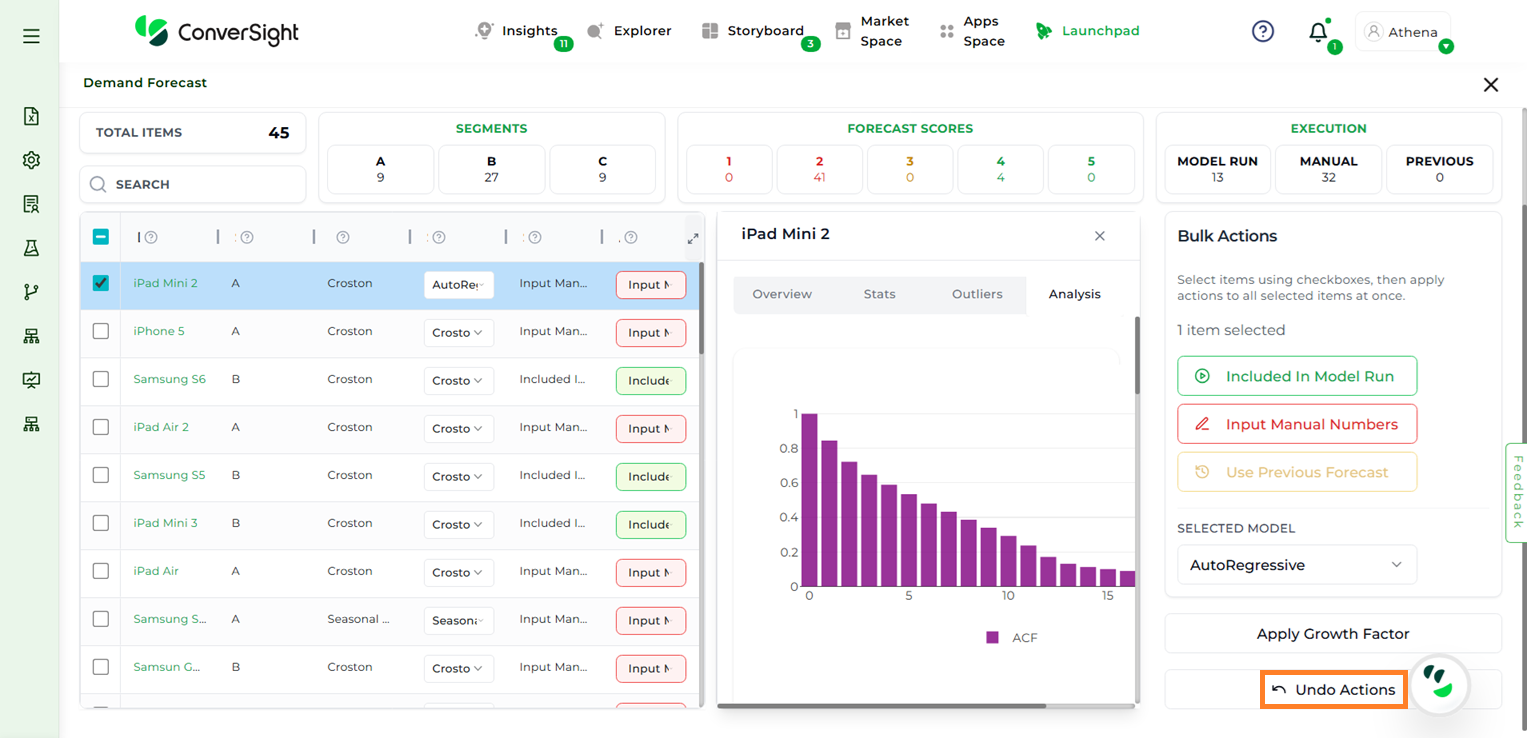Uncheck the iPad Mini 2 checkbox
Screen dimensions: 1527x738
[101, 283]
